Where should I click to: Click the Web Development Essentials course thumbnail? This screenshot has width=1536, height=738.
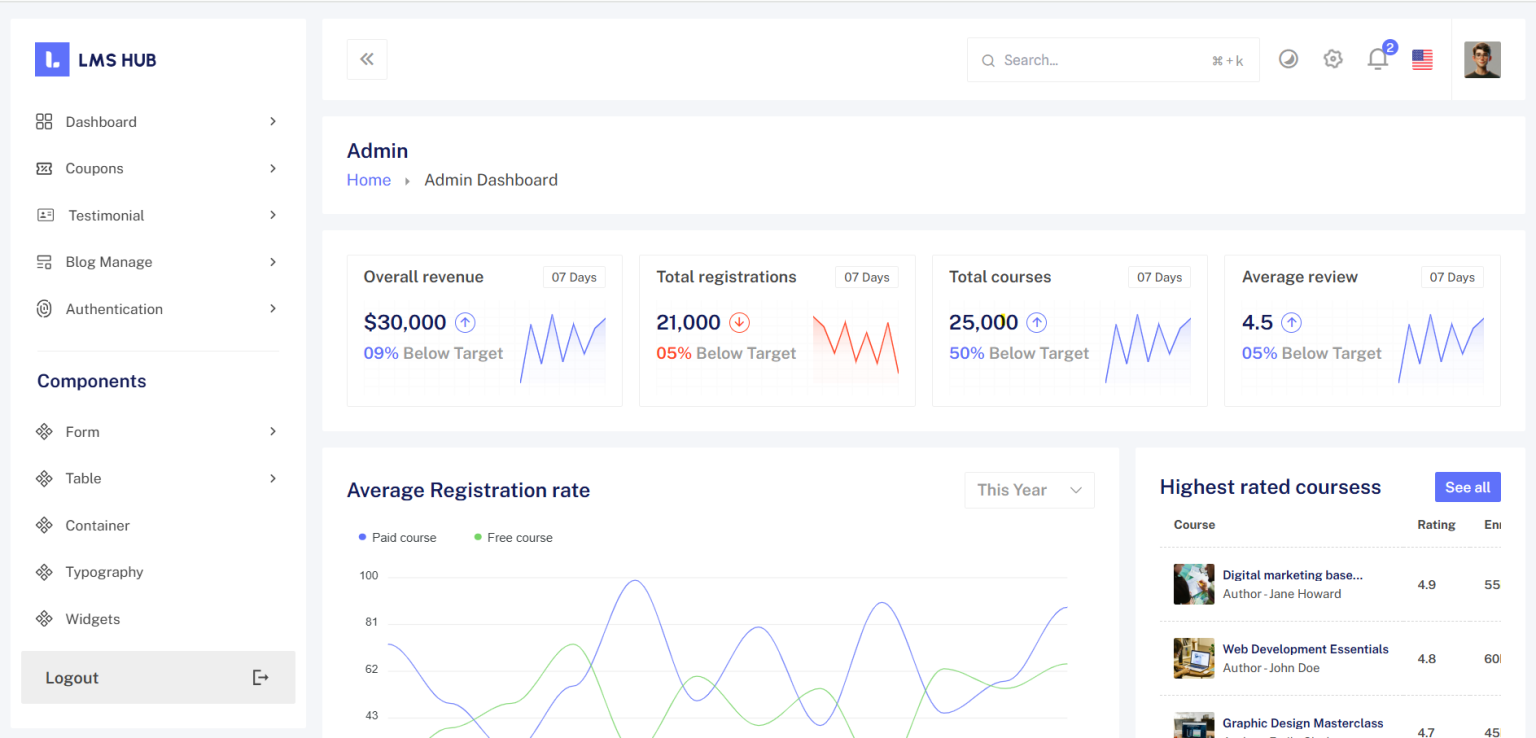click(1193, 658)
